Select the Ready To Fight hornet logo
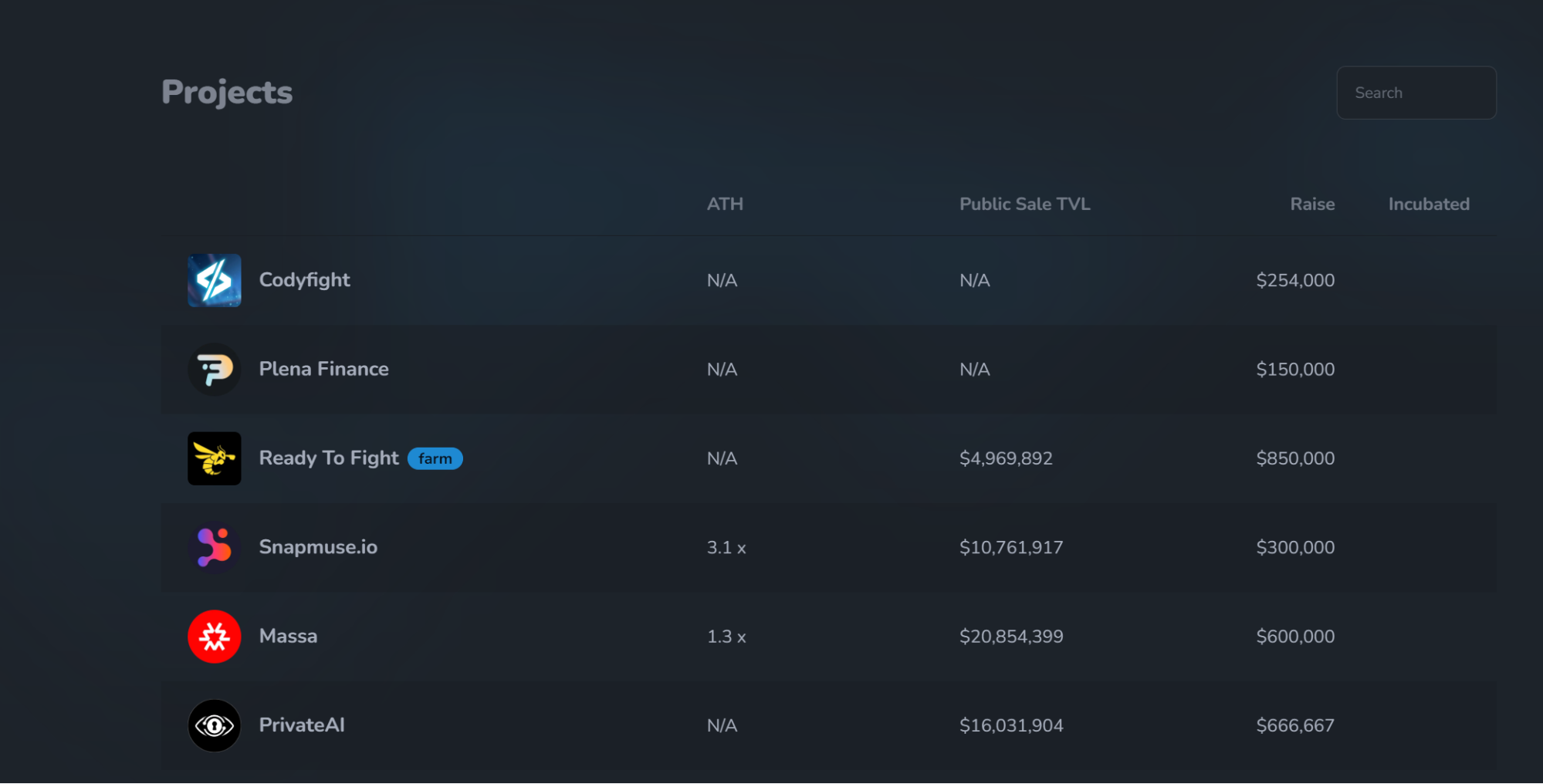Screen dimensions: 1543x784 click(x=214, y=458)
